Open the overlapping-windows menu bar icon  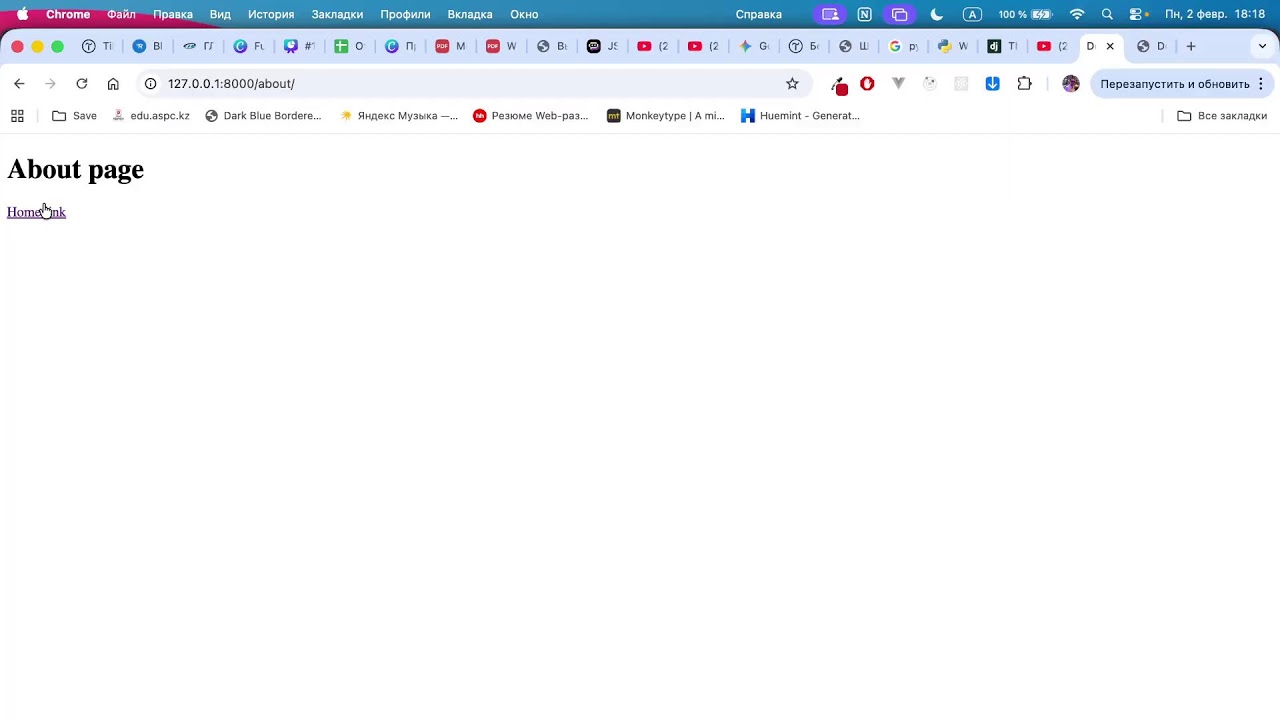900,14
